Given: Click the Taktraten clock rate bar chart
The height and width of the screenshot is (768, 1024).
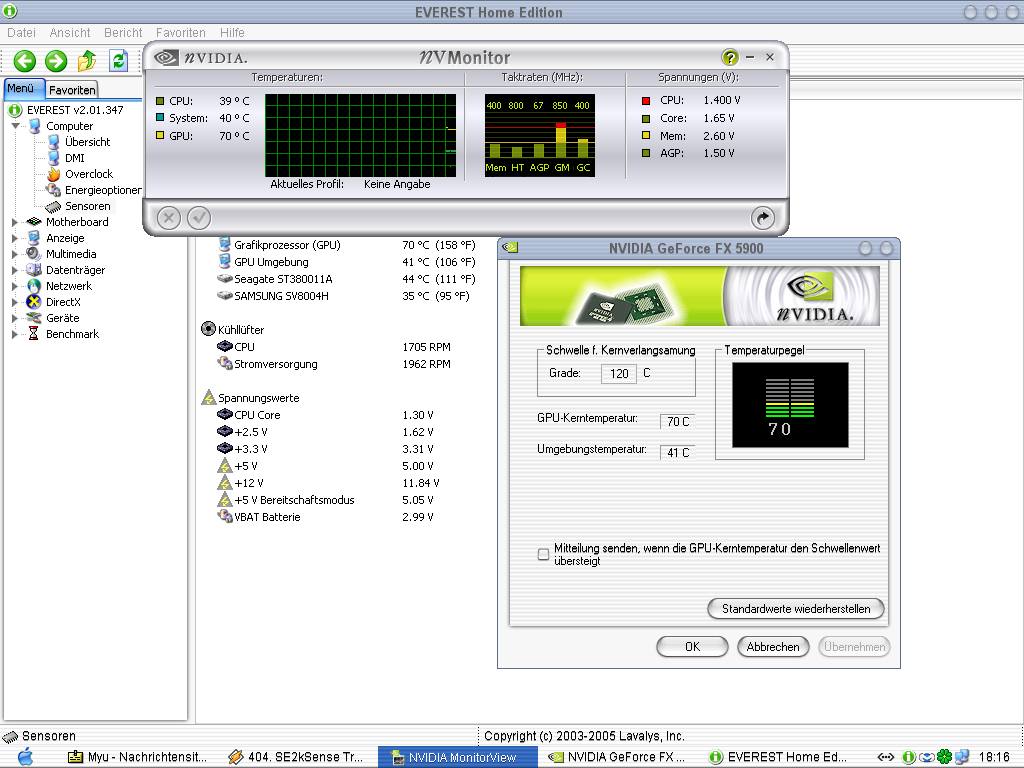Looking at the screenshot, I should tap(539, 135).
